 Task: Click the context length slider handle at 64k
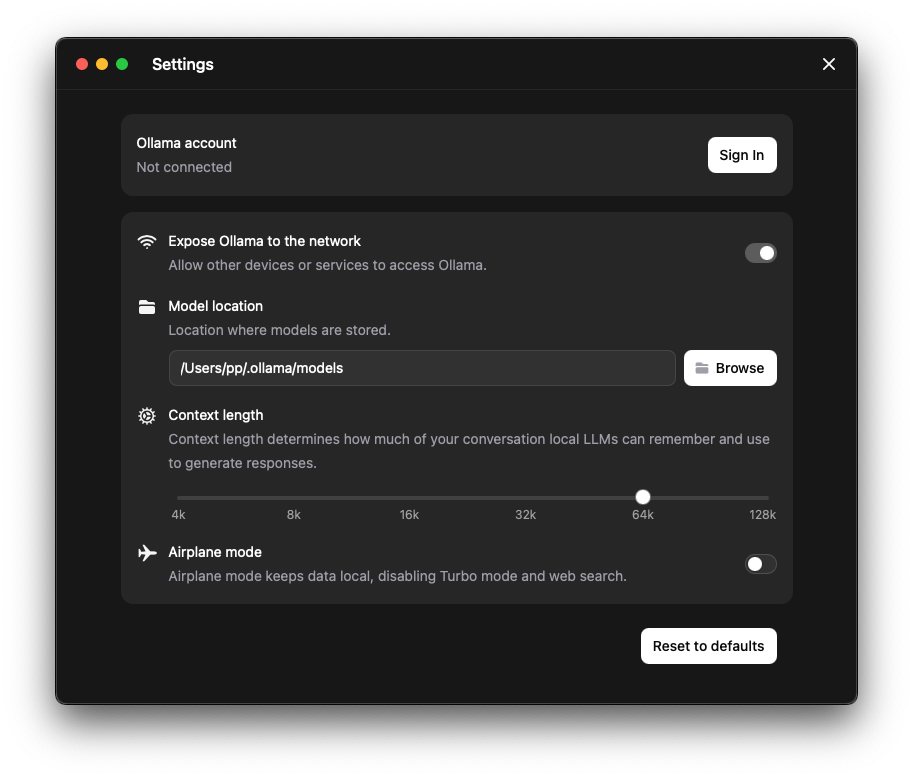[643, 497]
